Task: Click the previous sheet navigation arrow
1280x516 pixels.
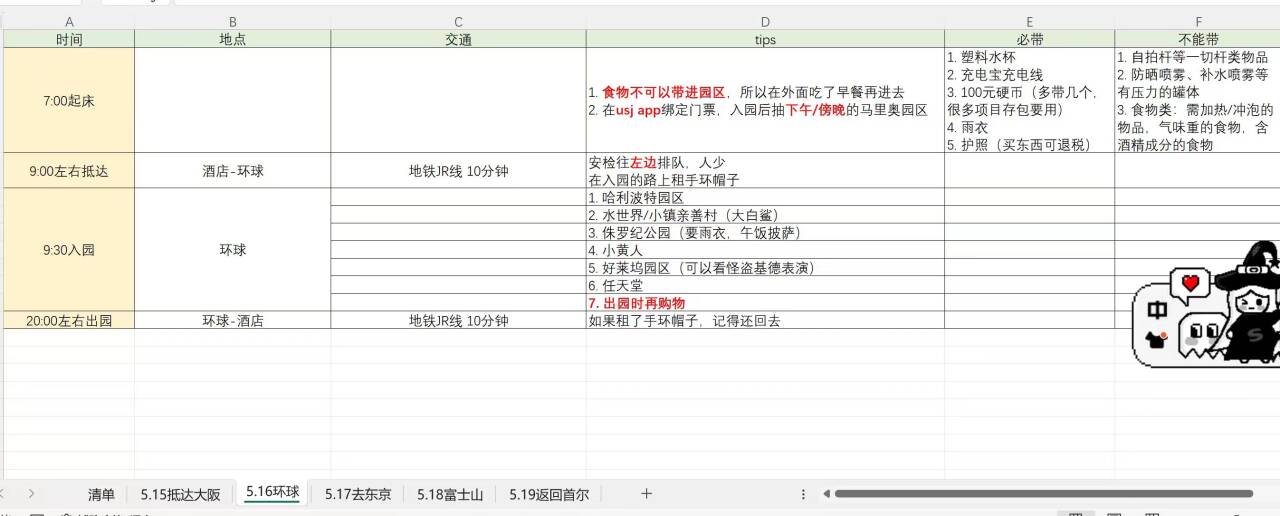Action: (x=4, y=493)
